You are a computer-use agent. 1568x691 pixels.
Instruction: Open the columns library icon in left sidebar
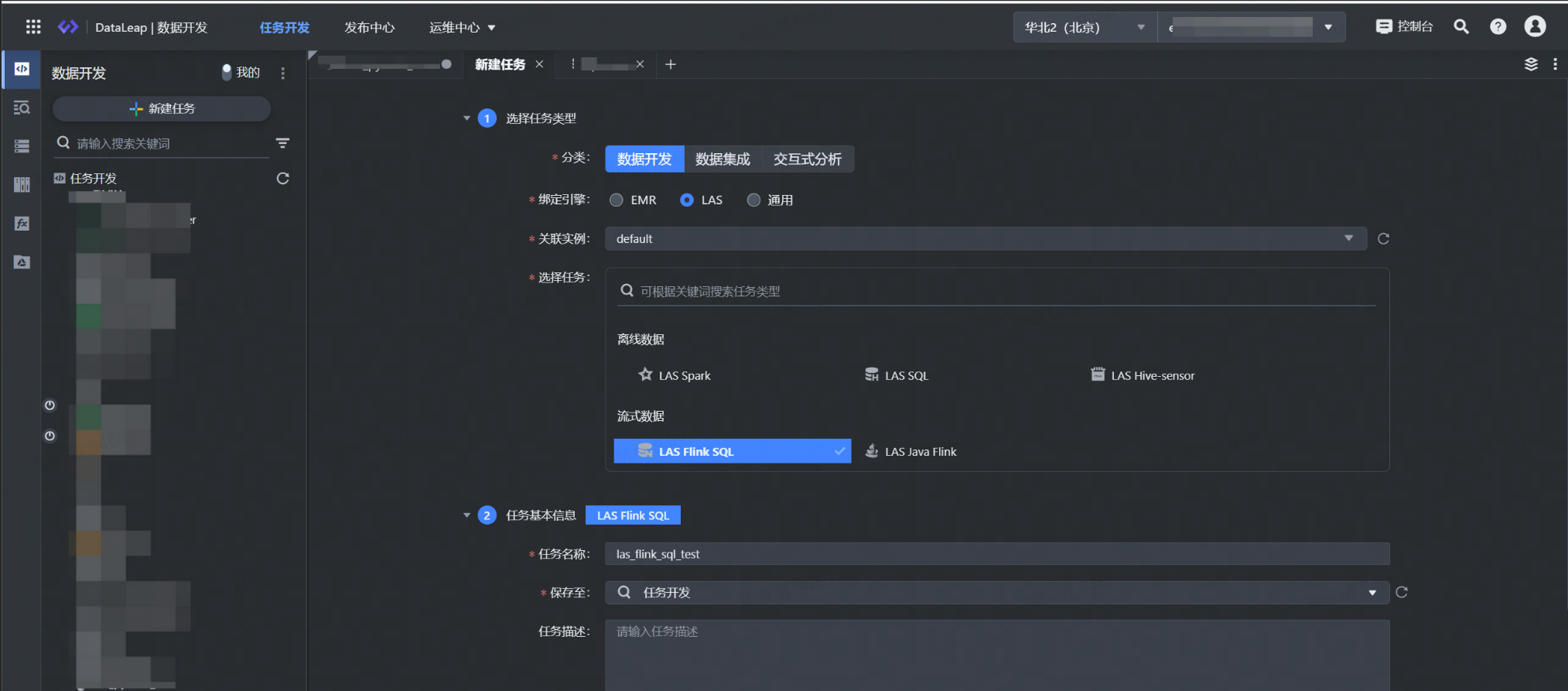(22, 184)
